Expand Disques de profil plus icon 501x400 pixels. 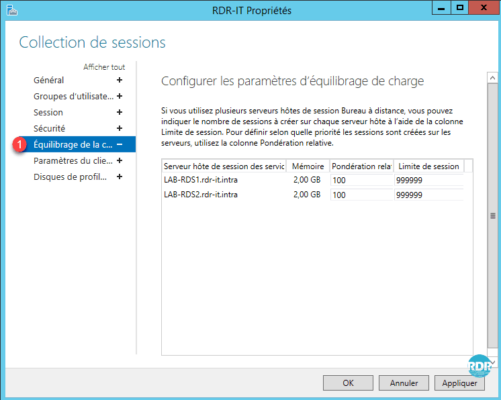click(119, 177)
